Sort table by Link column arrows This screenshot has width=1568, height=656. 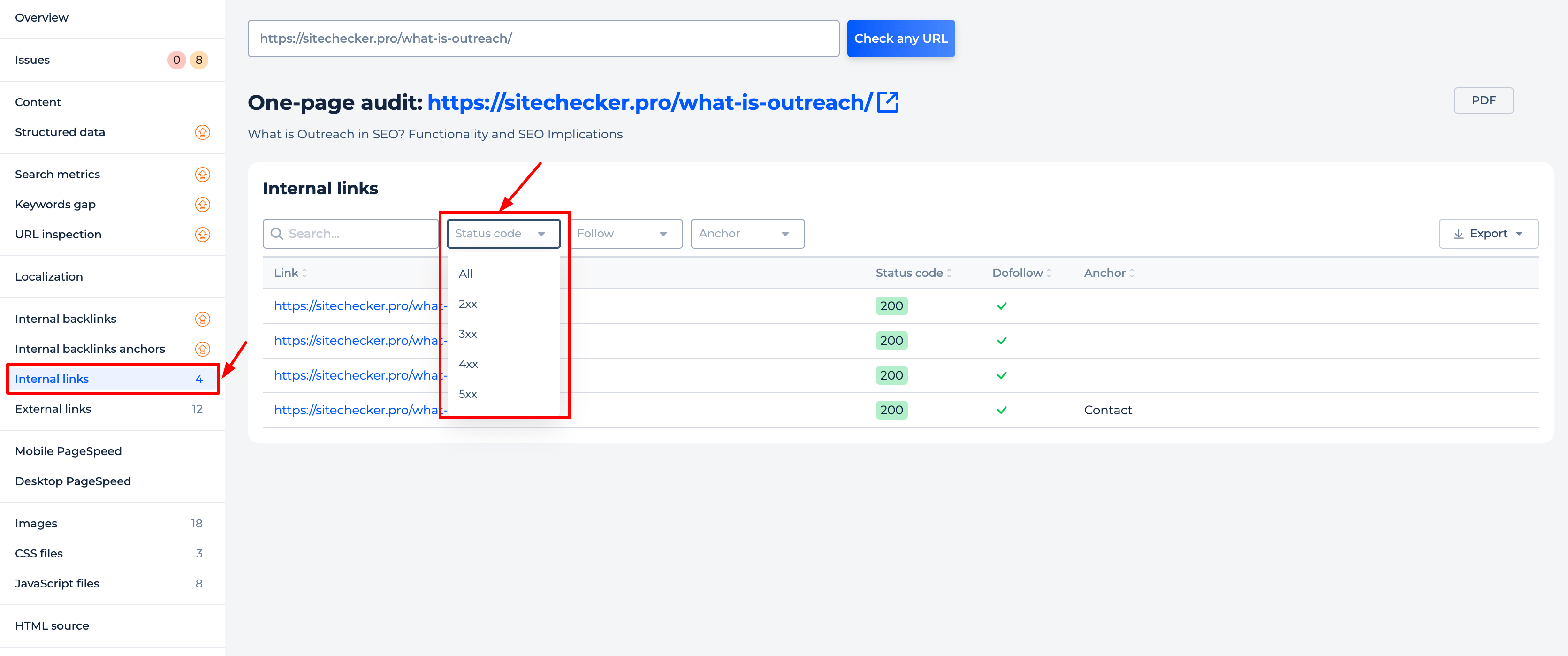(304, 273)
